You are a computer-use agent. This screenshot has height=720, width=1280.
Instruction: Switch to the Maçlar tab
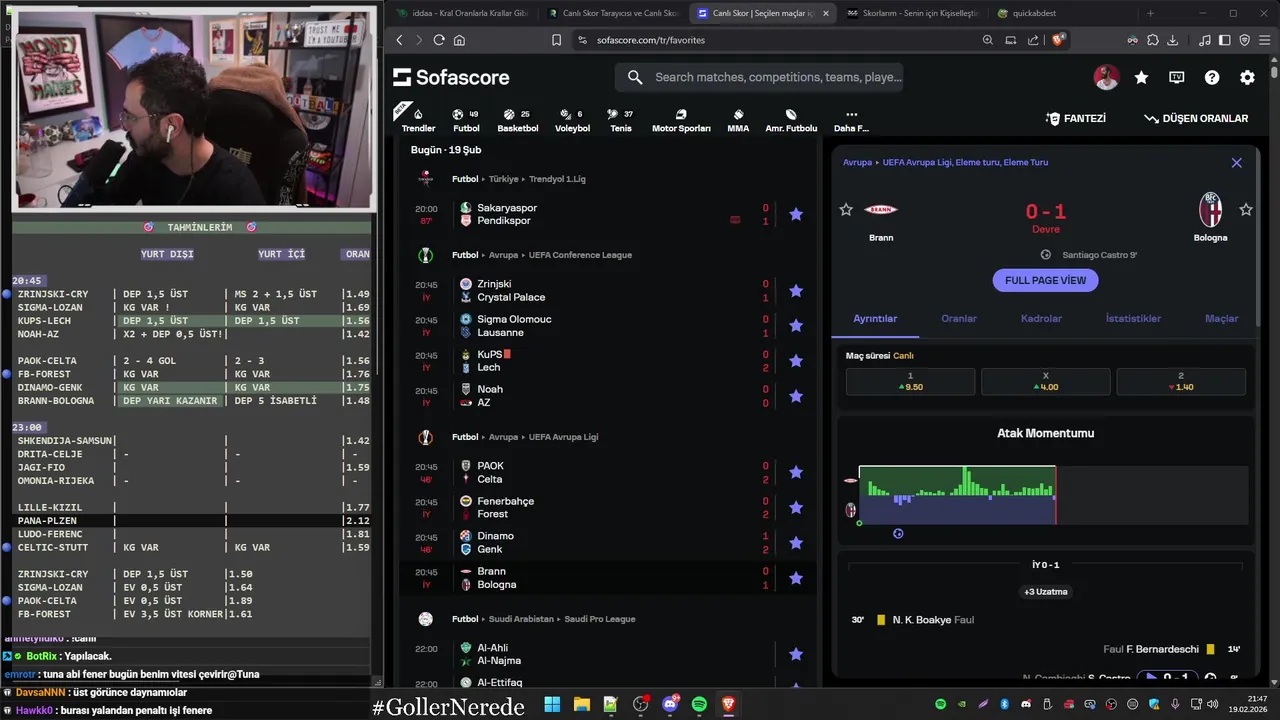tap(1221, 318)
